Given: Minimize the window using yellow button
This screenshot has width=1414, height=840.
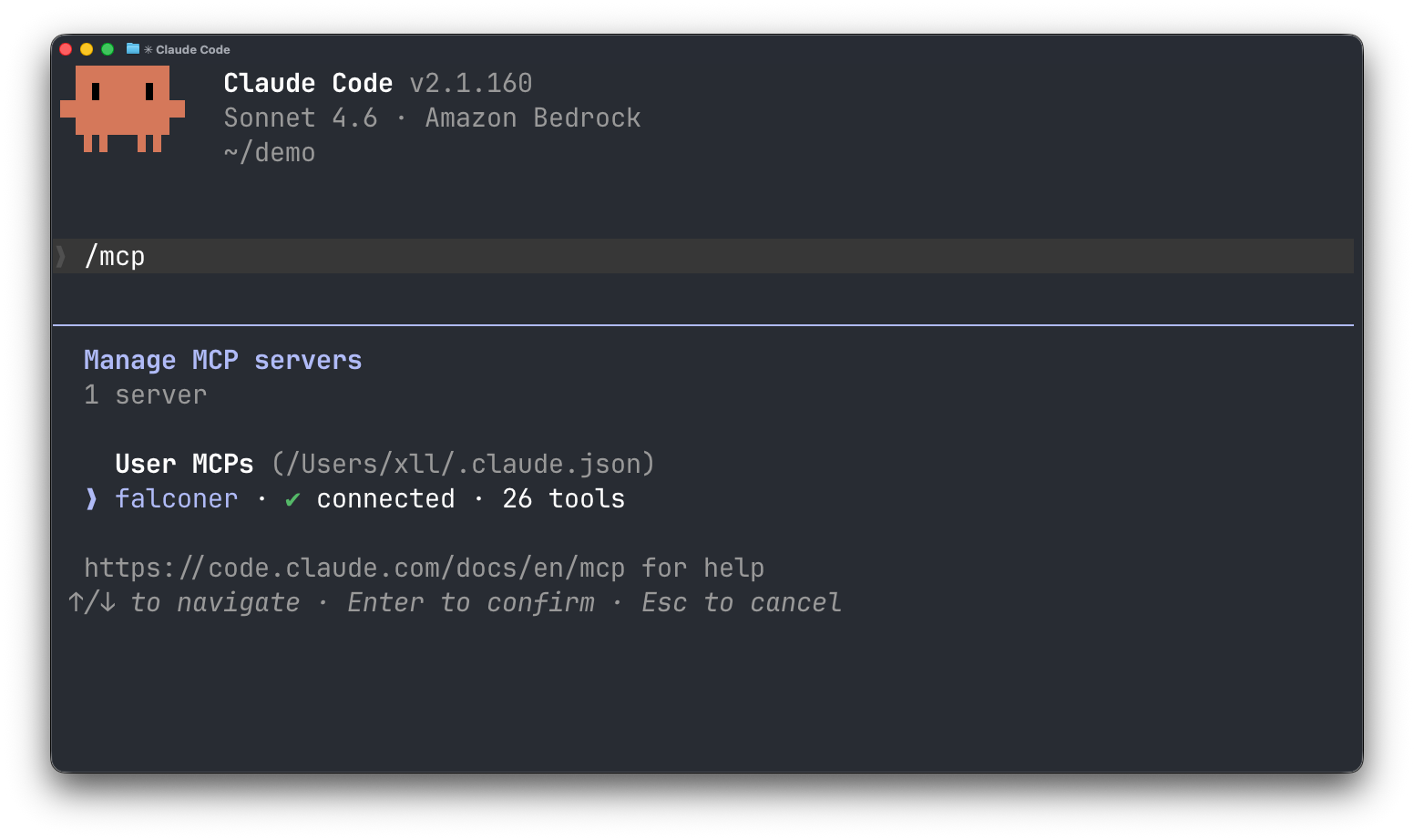Looking at the screenshot, I should pos(87,49).
